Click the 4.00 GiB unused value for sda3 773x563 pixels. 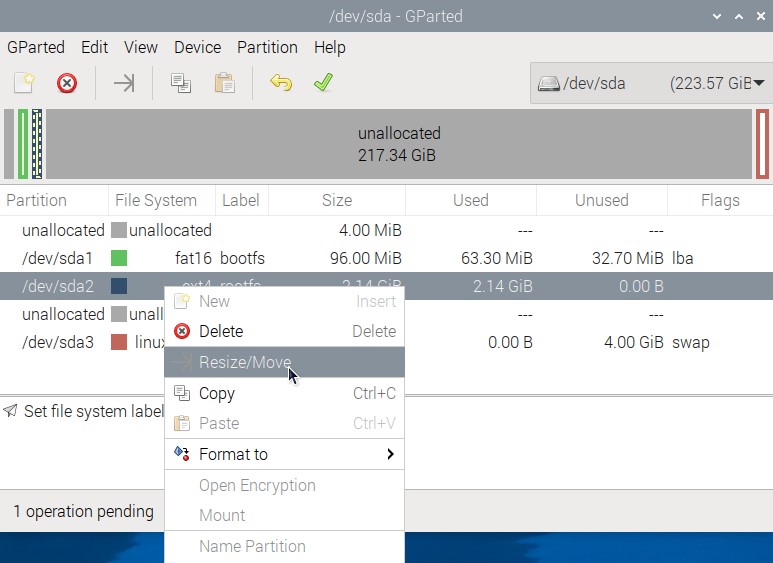point(634,342)
